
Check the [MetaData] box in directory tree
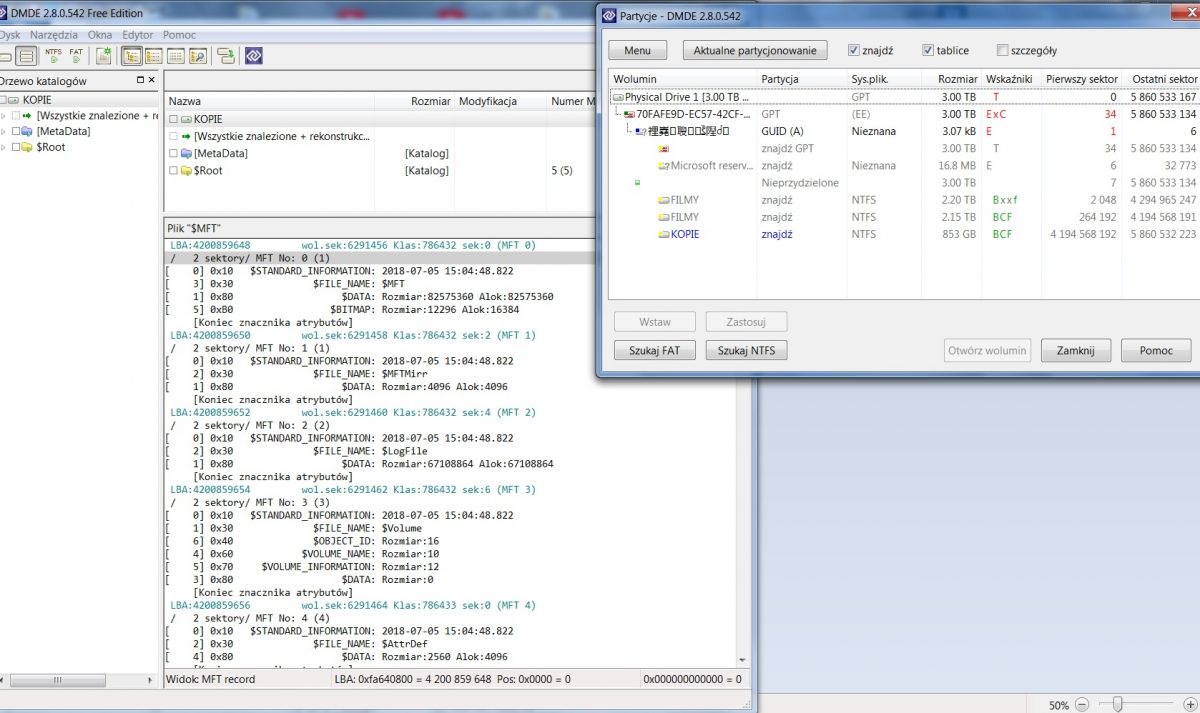click(x=15, y=131)
